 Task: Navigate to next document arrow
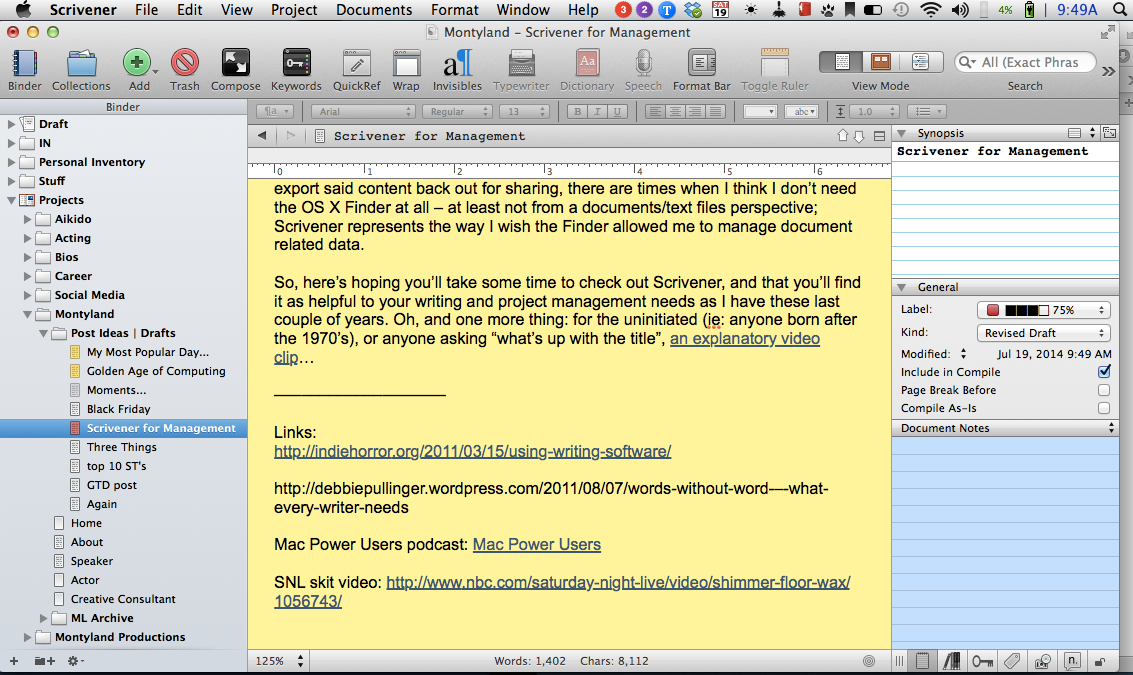[x=859, y=136]
